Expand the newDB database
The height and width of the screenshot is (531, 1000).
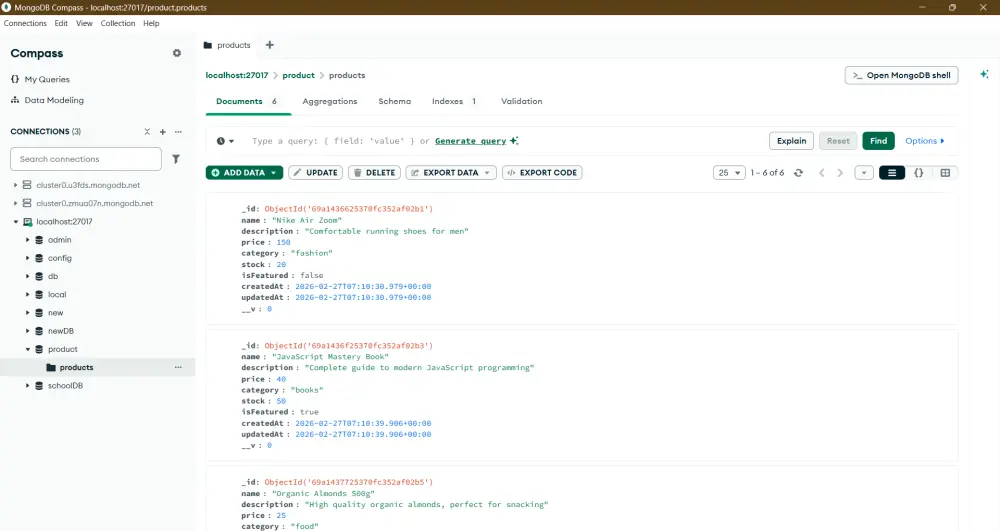27,331
